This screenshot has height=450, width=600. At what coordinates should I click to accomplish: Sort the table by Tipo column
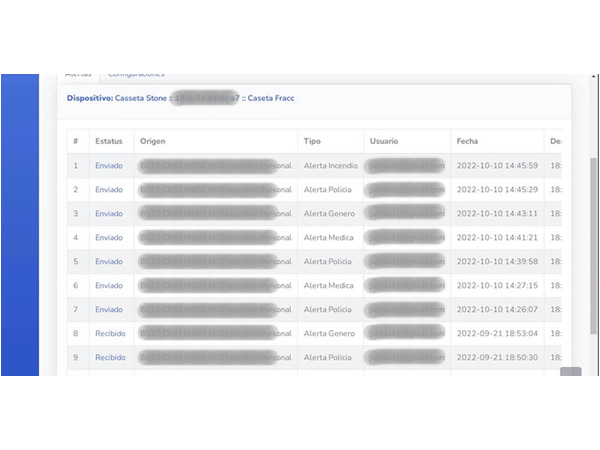click(313, 141)
